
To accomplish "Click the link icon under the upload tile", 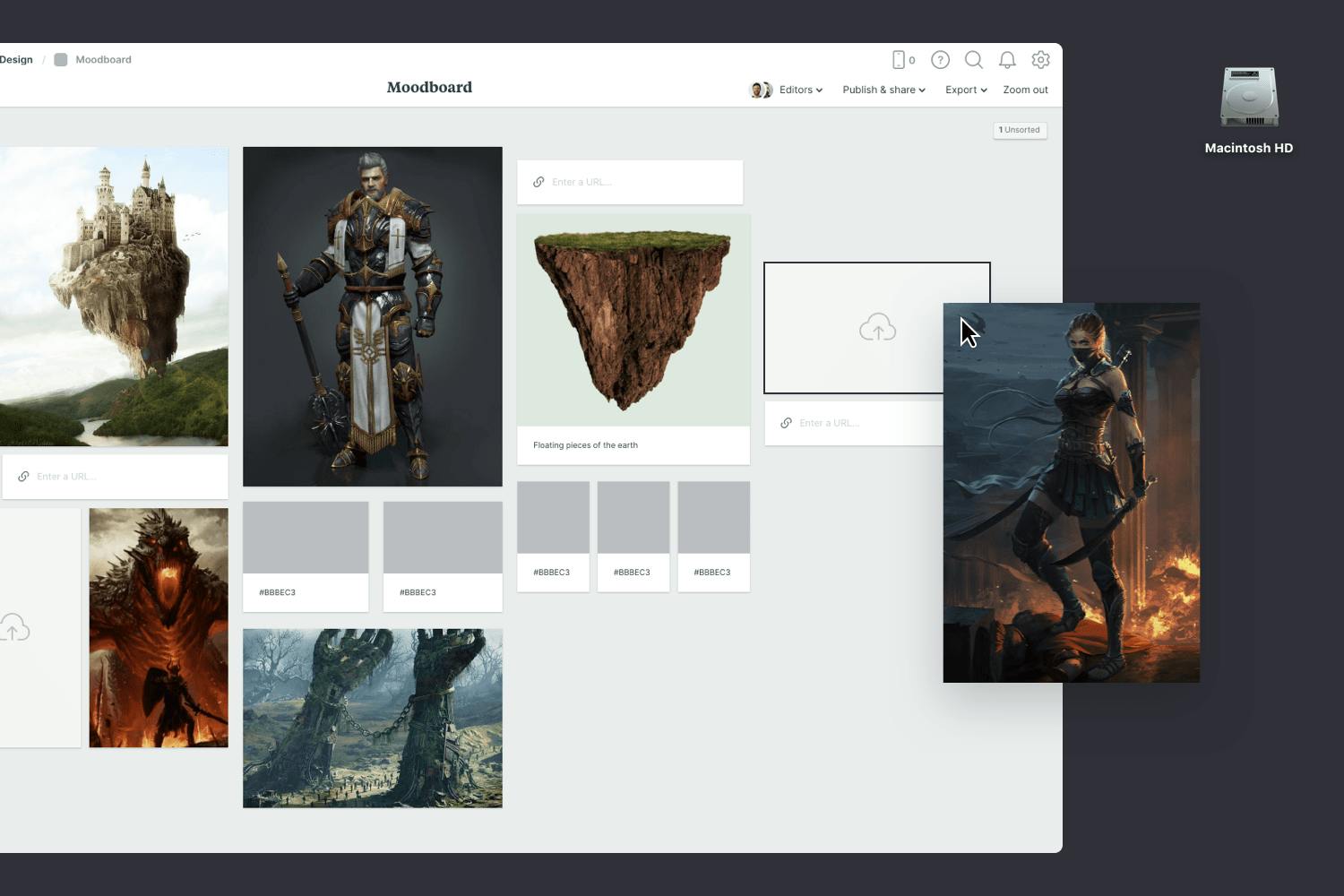I will pyautogui.click(x=786, y=422).
